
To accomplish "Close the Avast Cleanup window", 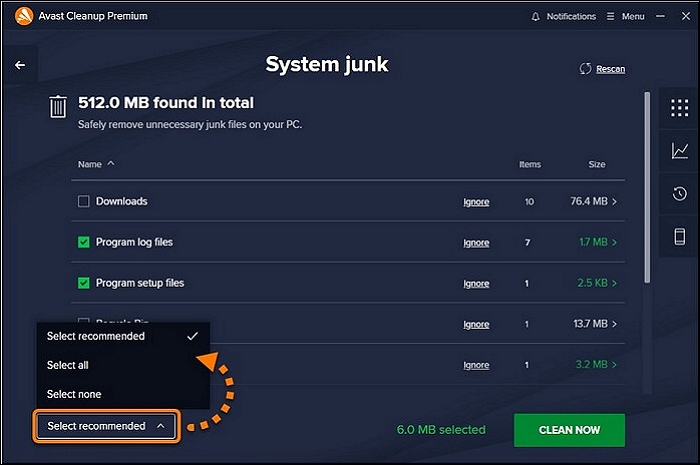I will click(x=686, y=16).
